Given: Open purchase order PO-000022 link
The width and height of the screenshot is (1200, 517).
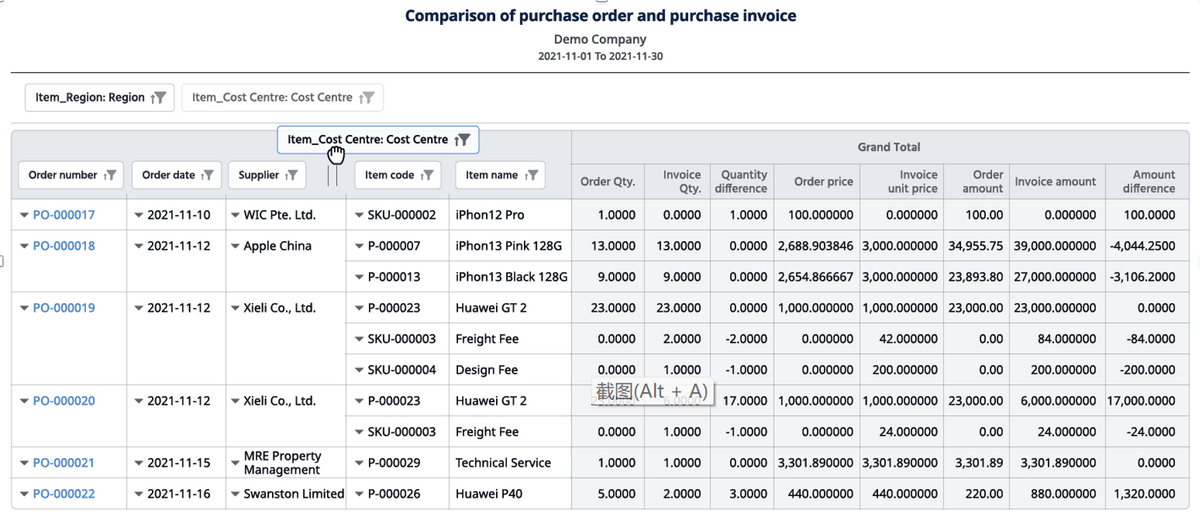Looking at the screenshot, I should click(64, 494).
